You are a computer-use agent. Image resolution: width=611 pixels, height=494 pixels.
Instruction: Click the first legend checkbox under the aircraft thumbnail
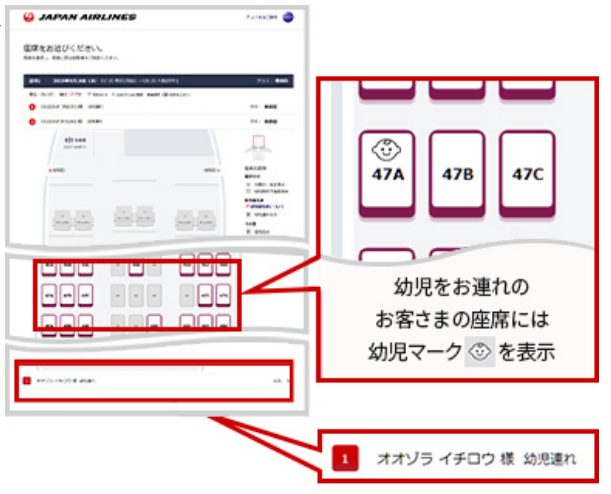click(247, 184)
